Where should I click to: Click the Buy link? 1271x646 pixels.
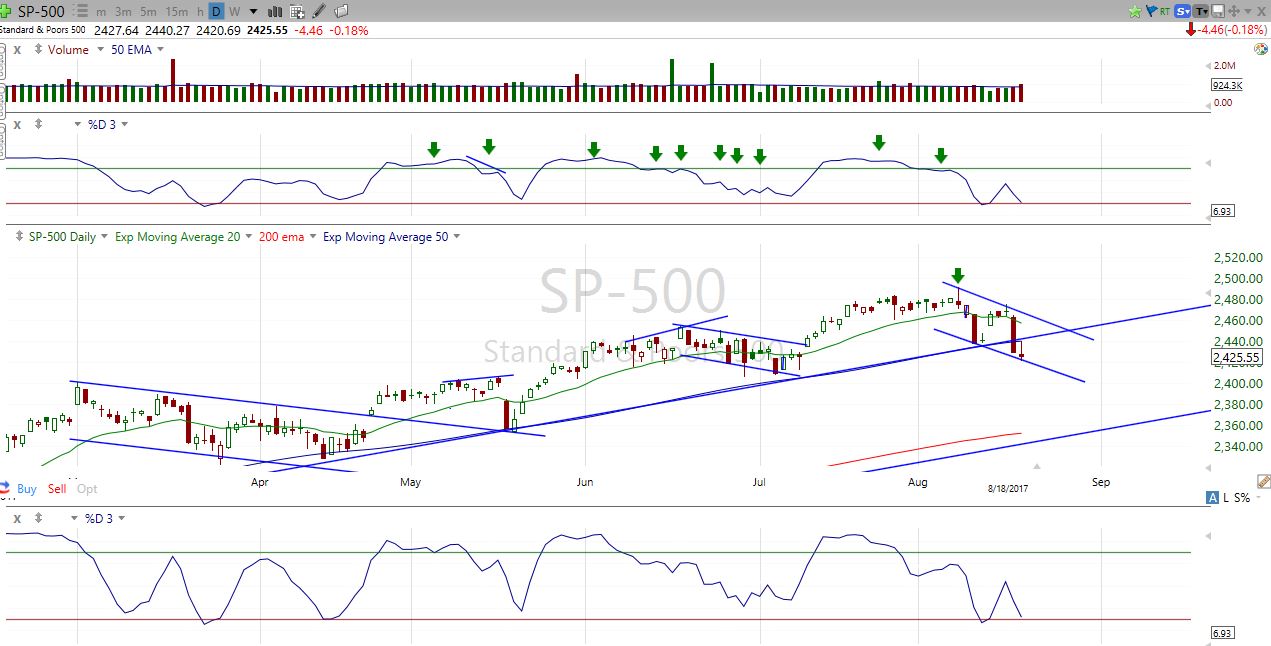pos(27,489)
